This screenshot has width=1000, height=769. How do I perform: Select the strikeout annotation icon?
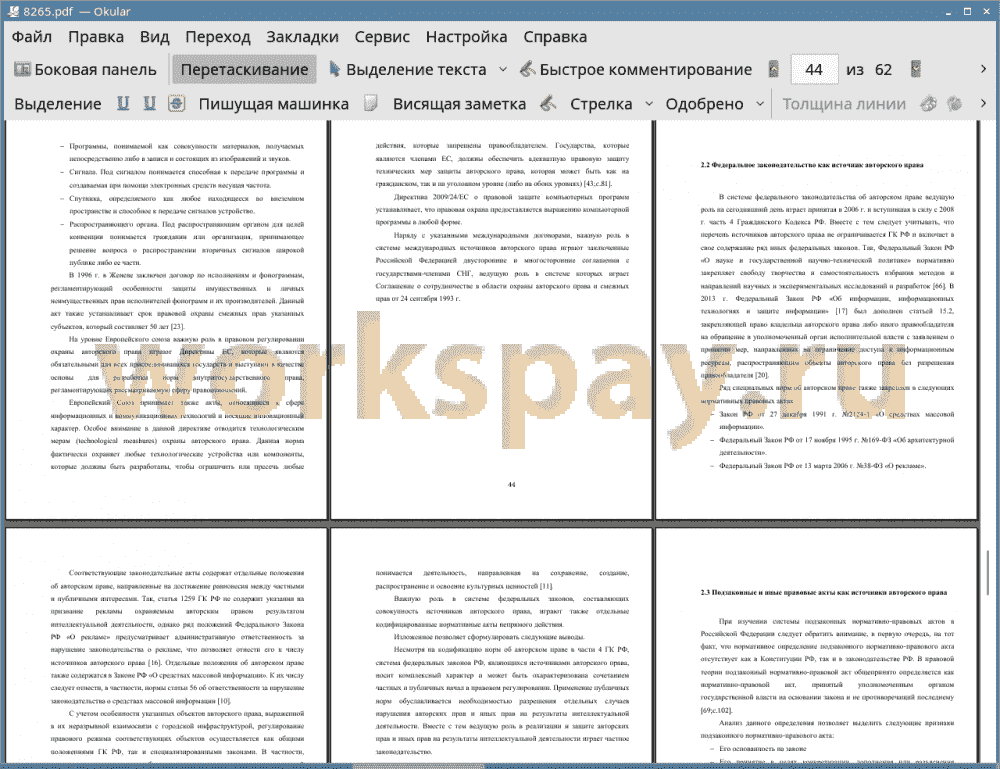[x=177, y=103]
